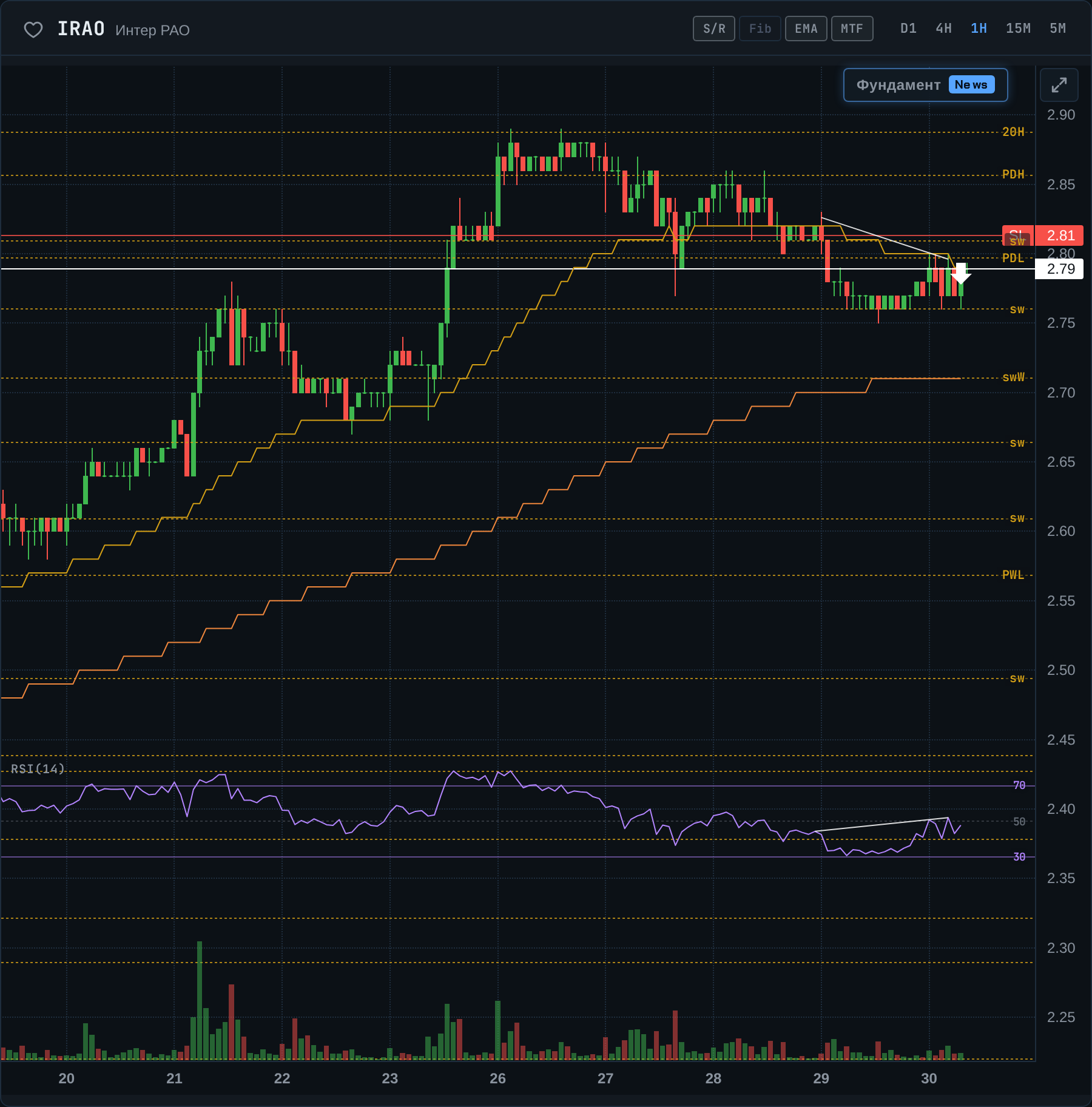Click the PDL level label

pyautogui.click(x=1013, y=258)
